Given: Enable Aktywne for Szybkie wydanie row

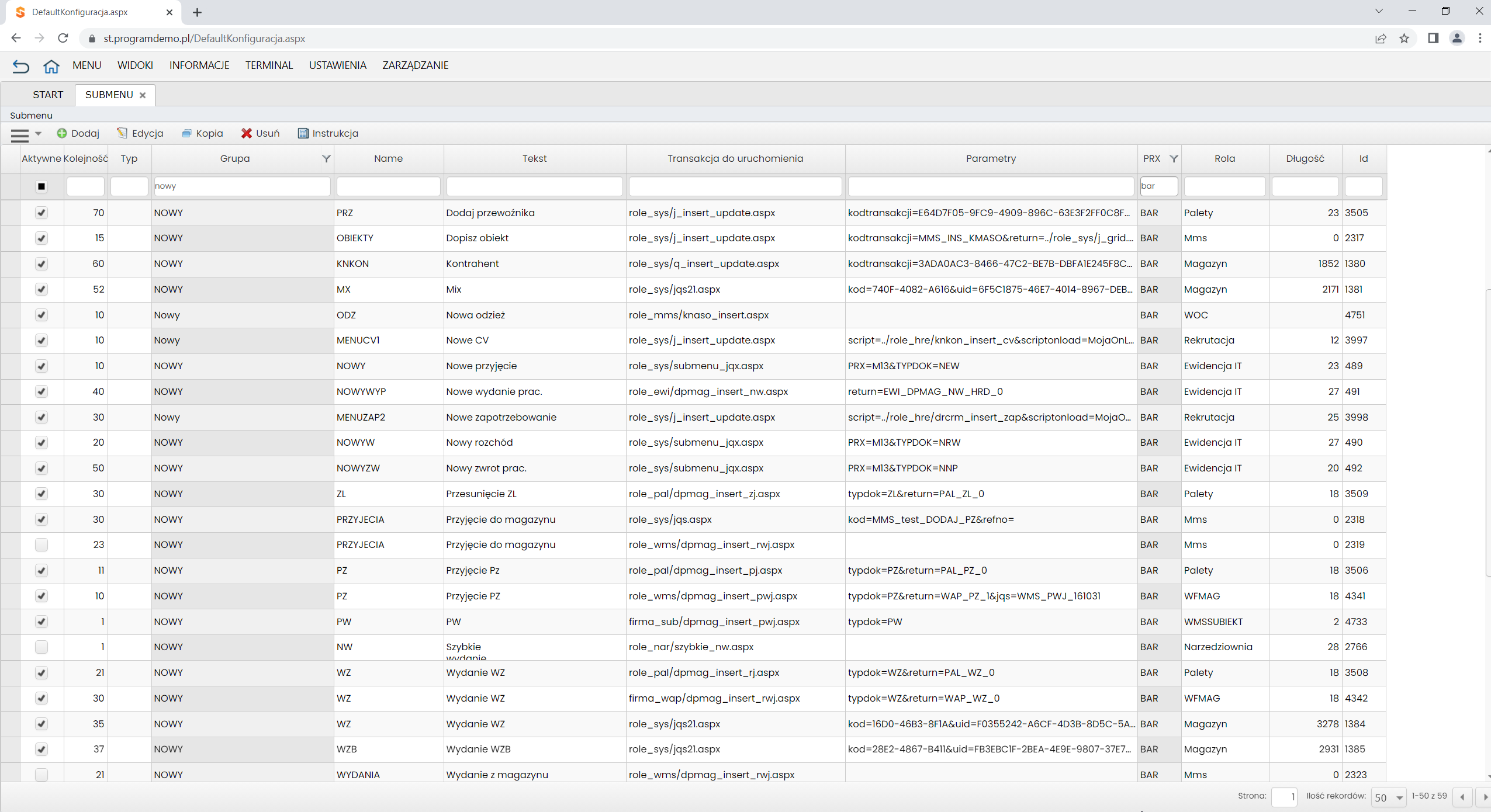Looking at the screenshot, I should (41, 647).
